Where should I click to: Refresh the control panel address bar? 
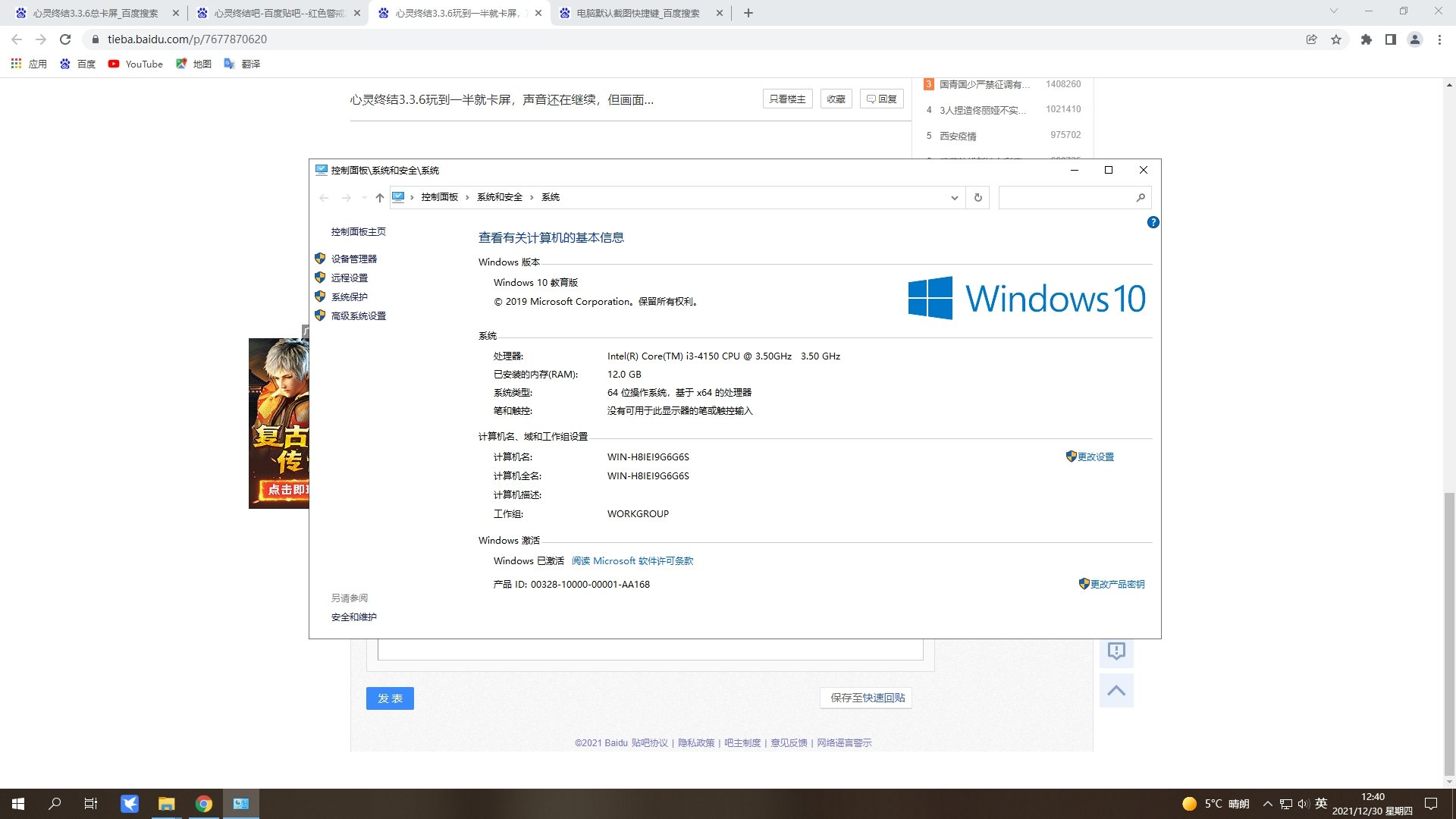(x=977, y=197)
